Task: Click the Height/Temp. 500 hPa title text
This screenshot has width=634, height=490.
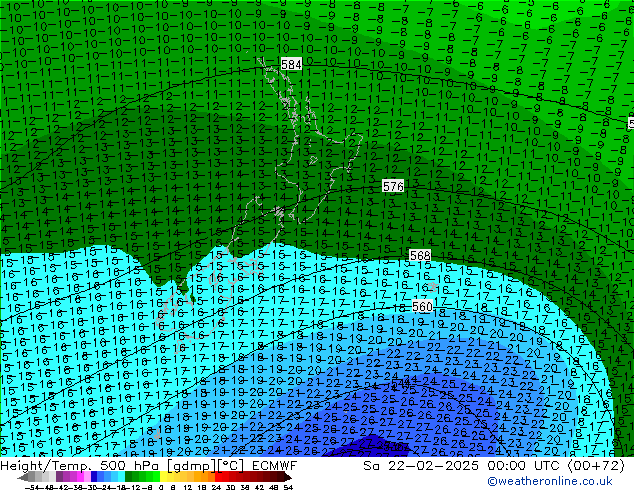Action: pyautogui.click(x=80, y=466)
